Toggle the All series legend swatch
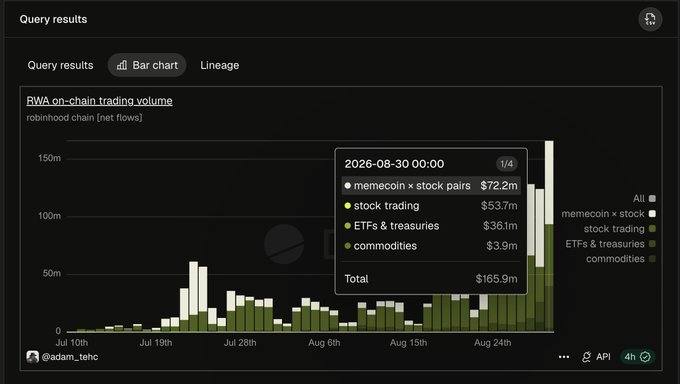The width and height of the screenshot is (680, 384). (652, 199)
